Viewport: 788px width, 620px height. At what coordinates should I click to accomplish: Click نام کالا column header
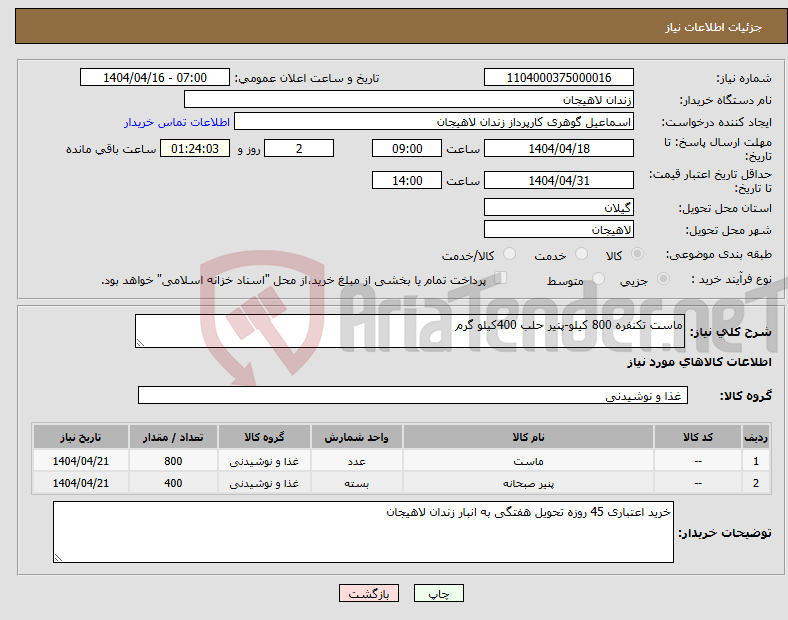point(528,437)
